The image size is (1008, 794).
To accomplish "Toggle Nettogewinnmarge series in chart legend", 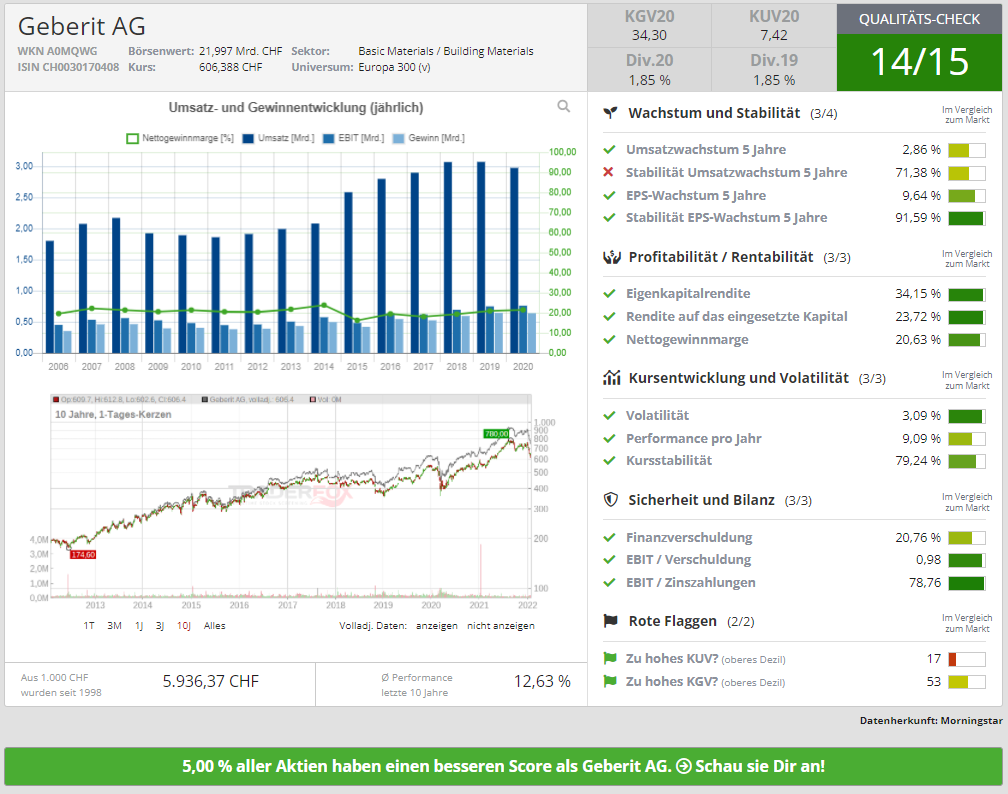I will [x=180, y=138].
